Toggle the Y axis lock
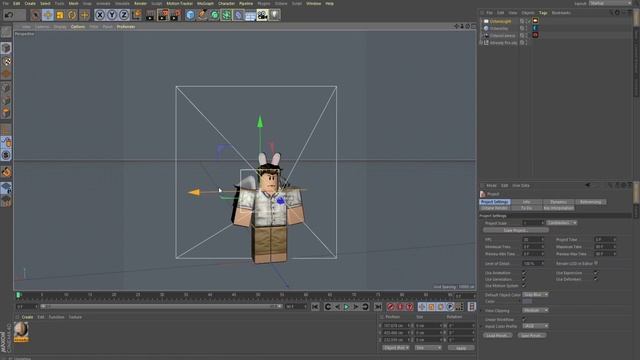 (112, 15)
